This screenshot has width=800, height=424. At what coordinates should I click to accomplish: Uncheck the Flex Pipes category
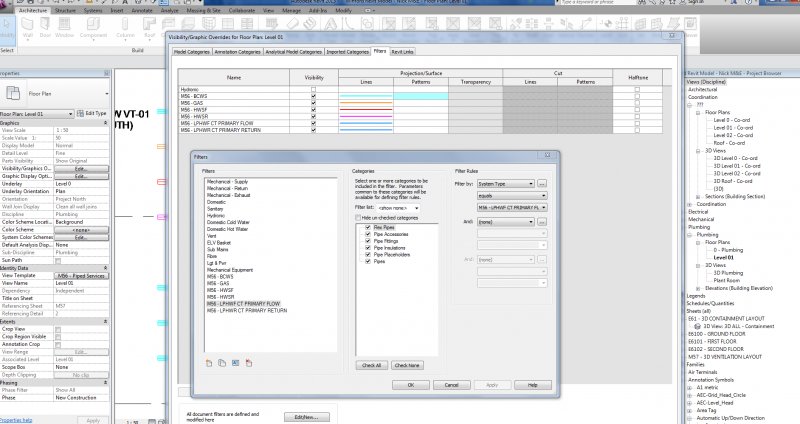pyautogui.click(x=368, y=227)
